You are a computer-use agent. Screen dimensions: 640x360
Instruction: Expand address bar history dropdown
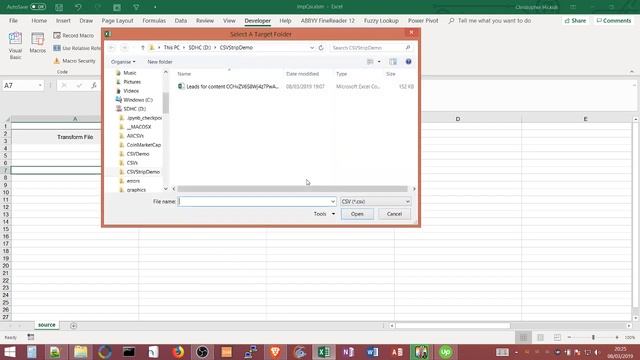pos(312,48)
